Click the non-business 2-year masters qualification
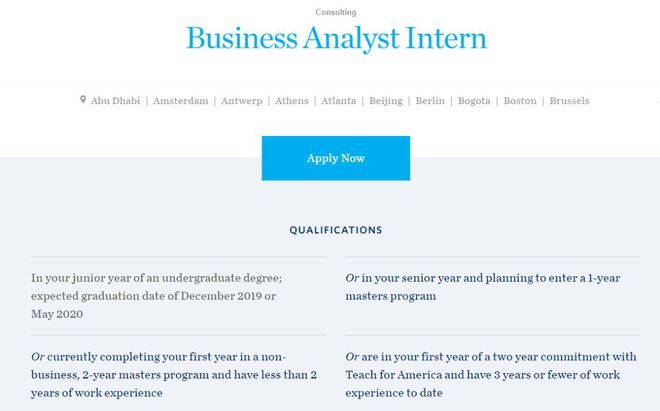This screenshot has height=411, width=660. (x=174, y=375)
